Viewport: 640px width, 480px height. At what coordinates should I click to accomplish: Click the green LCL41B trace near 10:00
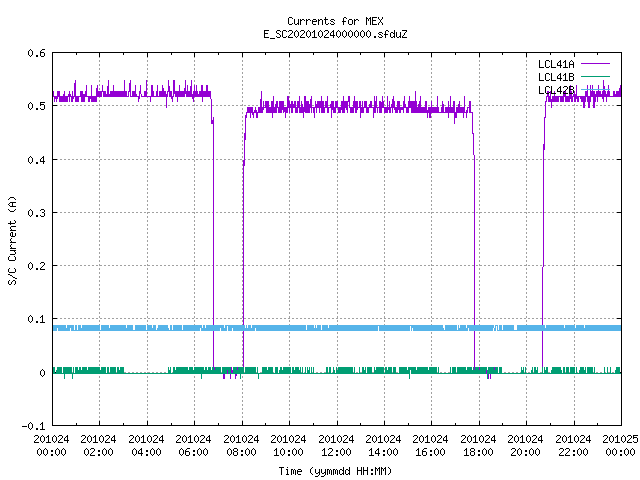coord(290,370)
